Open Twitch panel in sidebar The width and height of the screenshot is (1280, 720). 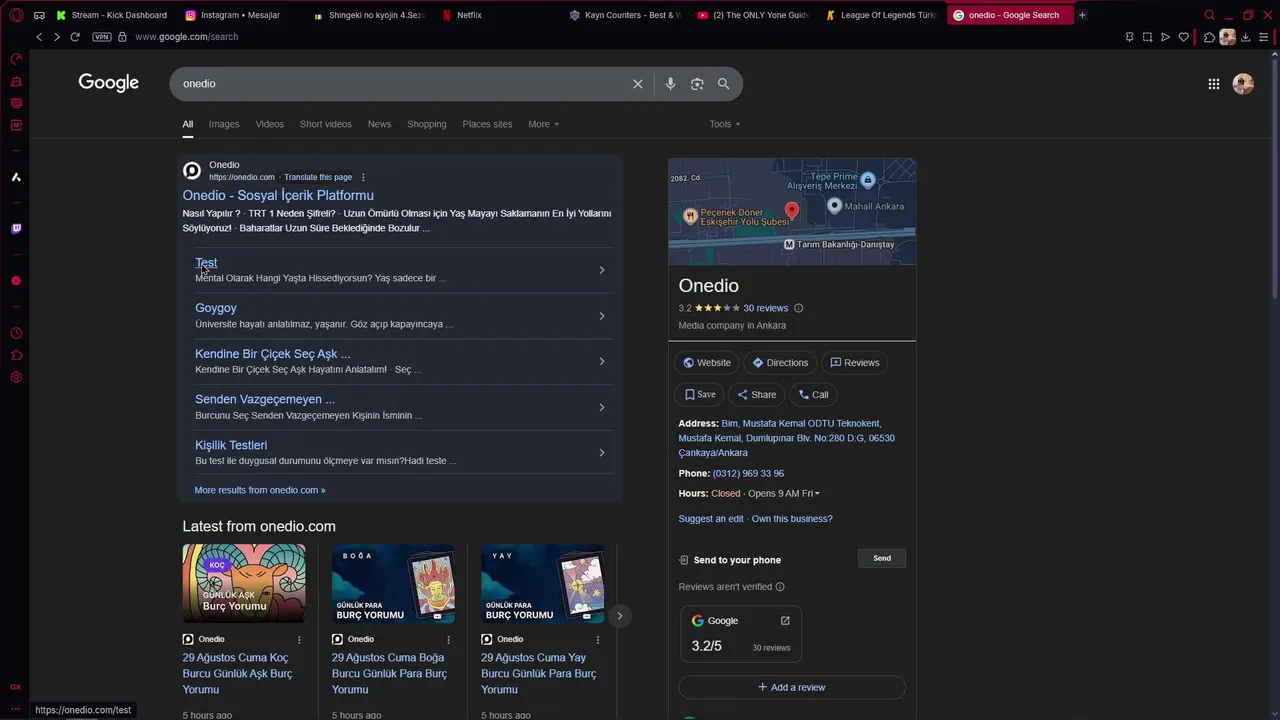[16, 229]
